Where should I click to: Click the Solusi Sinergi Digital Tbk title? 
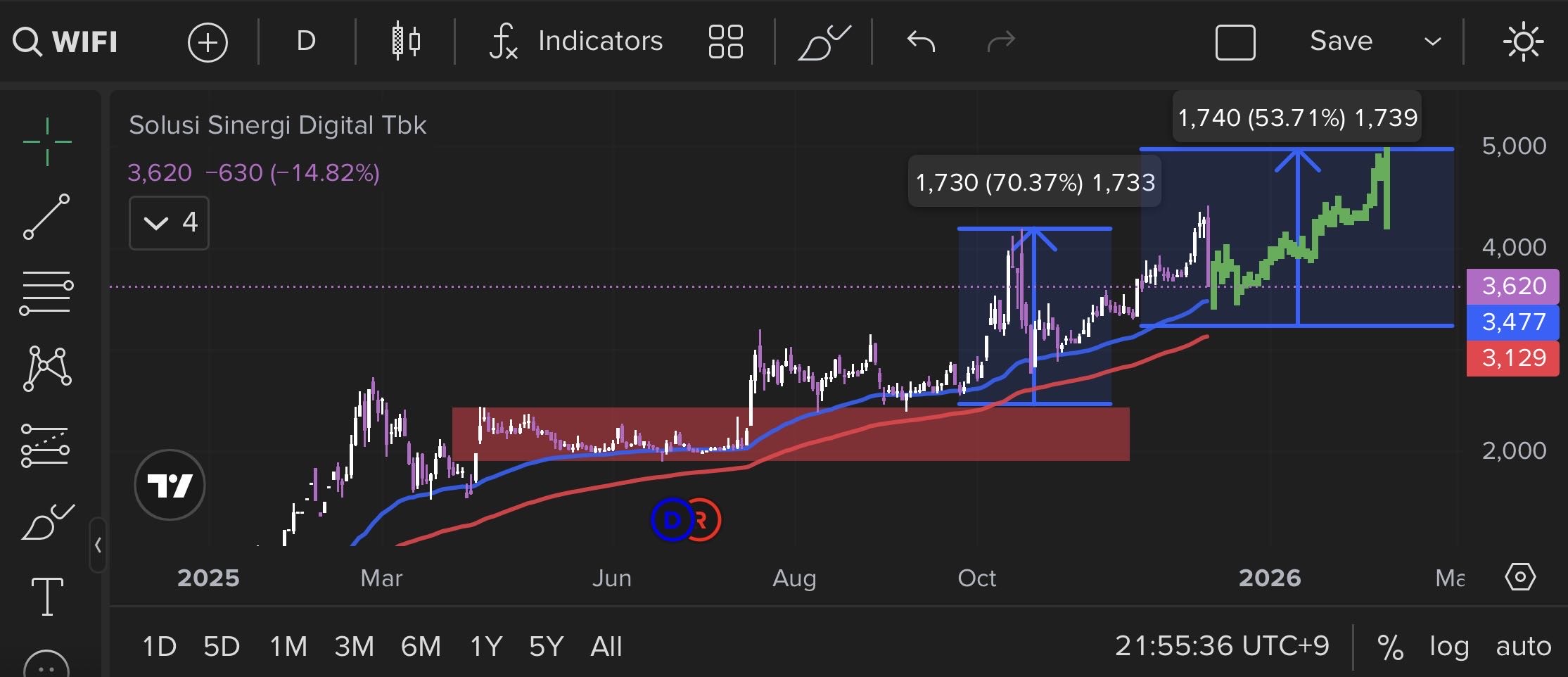click(x=278, y=125)
